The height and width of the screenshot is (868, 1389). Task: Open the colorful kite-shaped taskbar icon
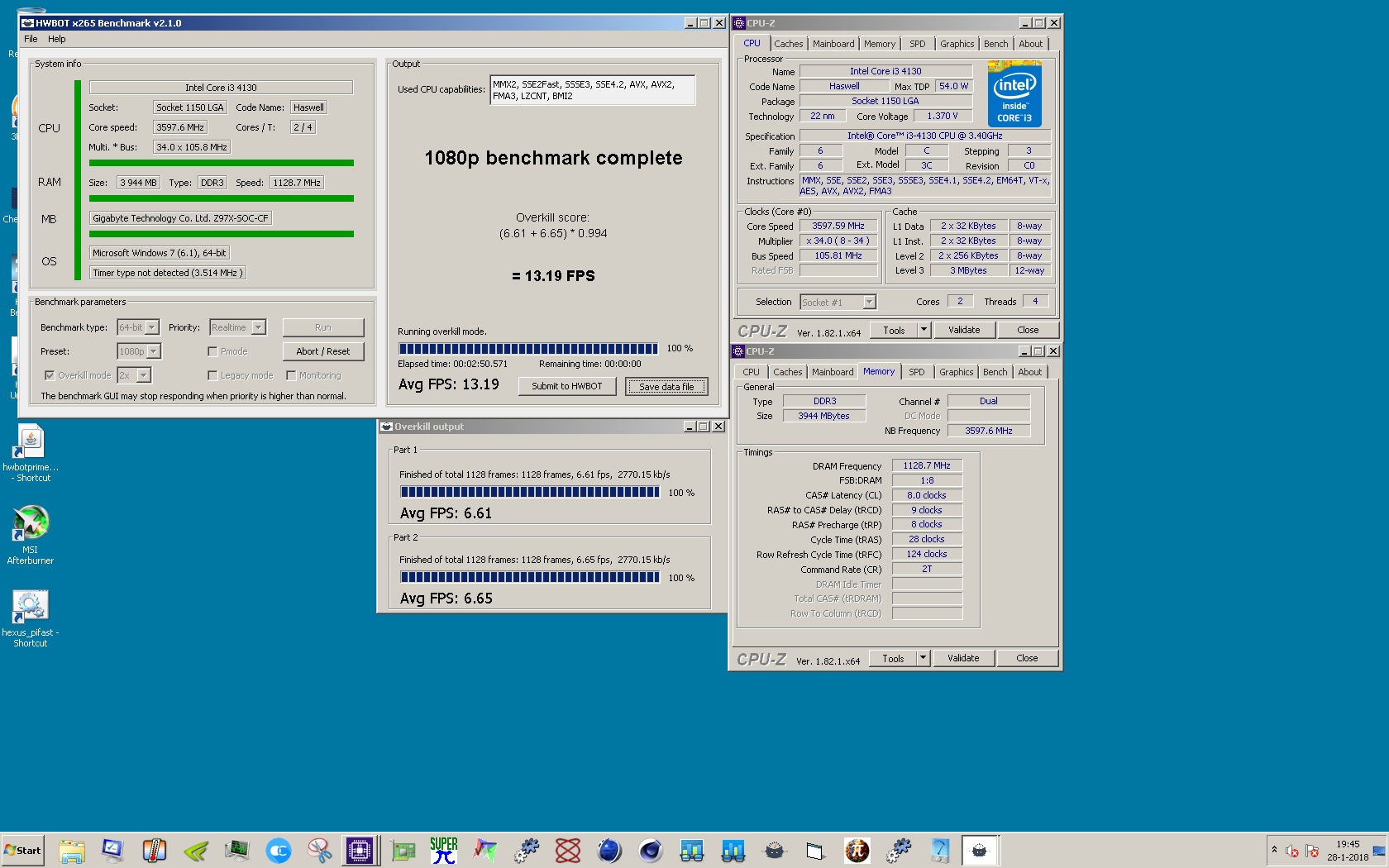[x=485, y=850]
